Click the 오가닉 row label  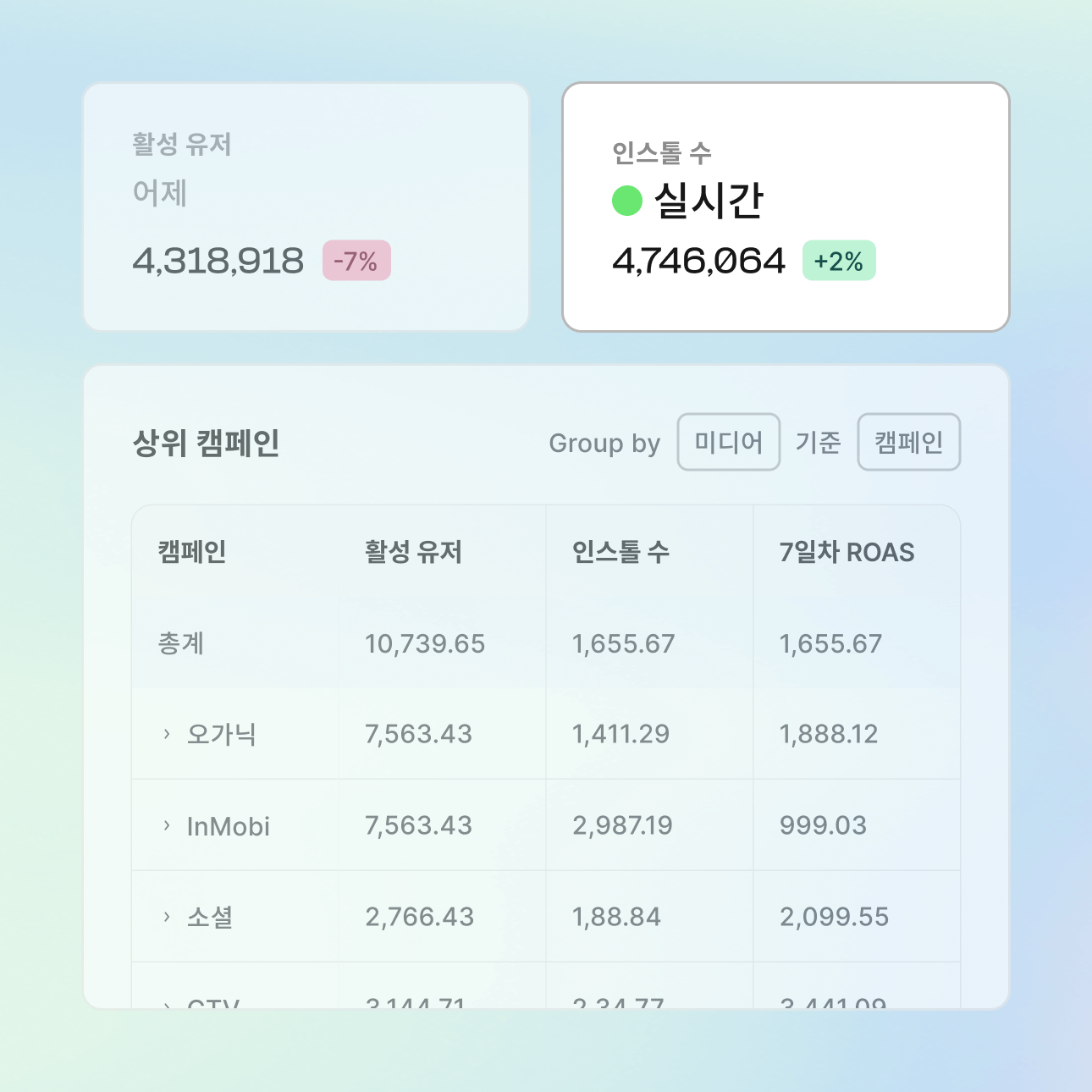(x=222, y=734)
